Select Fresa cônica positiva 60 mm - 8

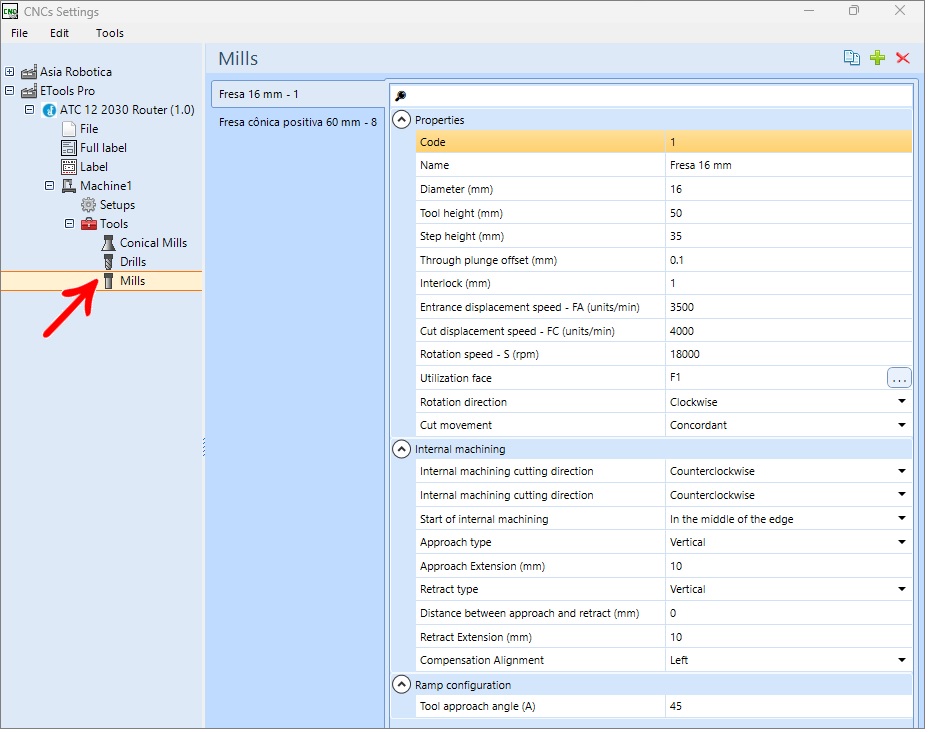pos(298,122)
